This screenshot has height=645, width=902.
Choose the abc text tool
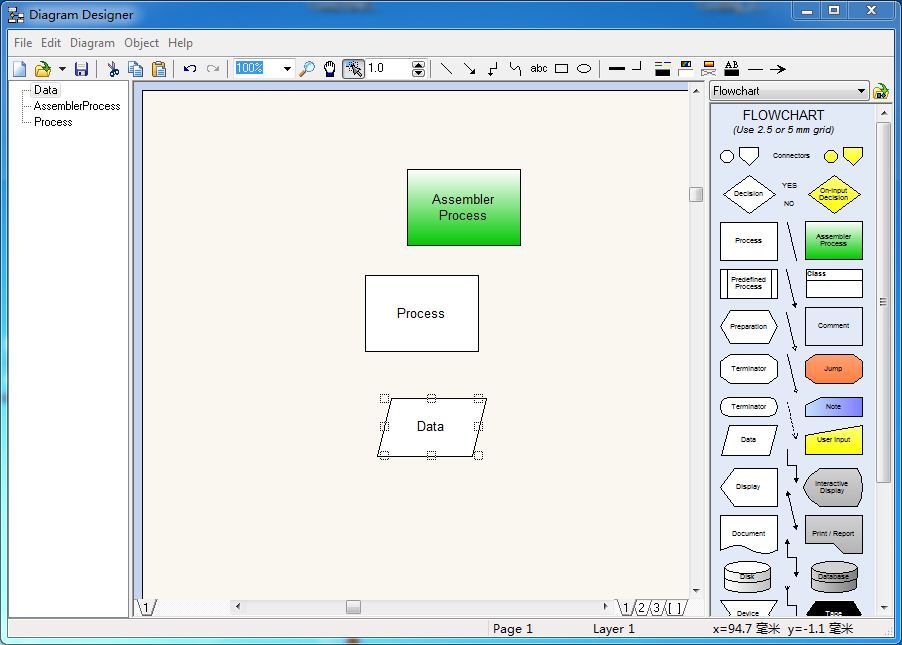click(x=539, y=69)
